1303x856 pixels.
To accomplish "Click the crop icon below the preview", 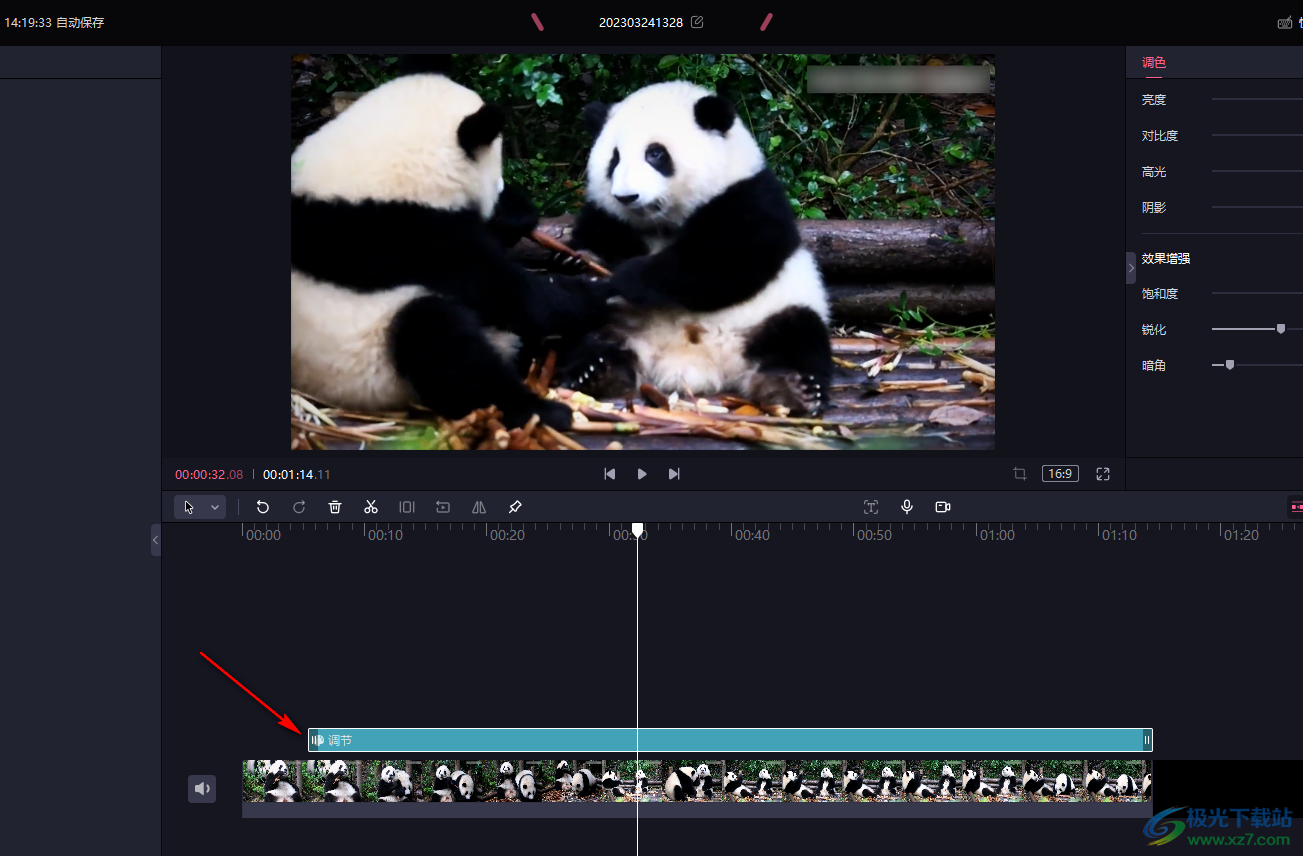I will pyautogui.click(x=1020, y=474).
